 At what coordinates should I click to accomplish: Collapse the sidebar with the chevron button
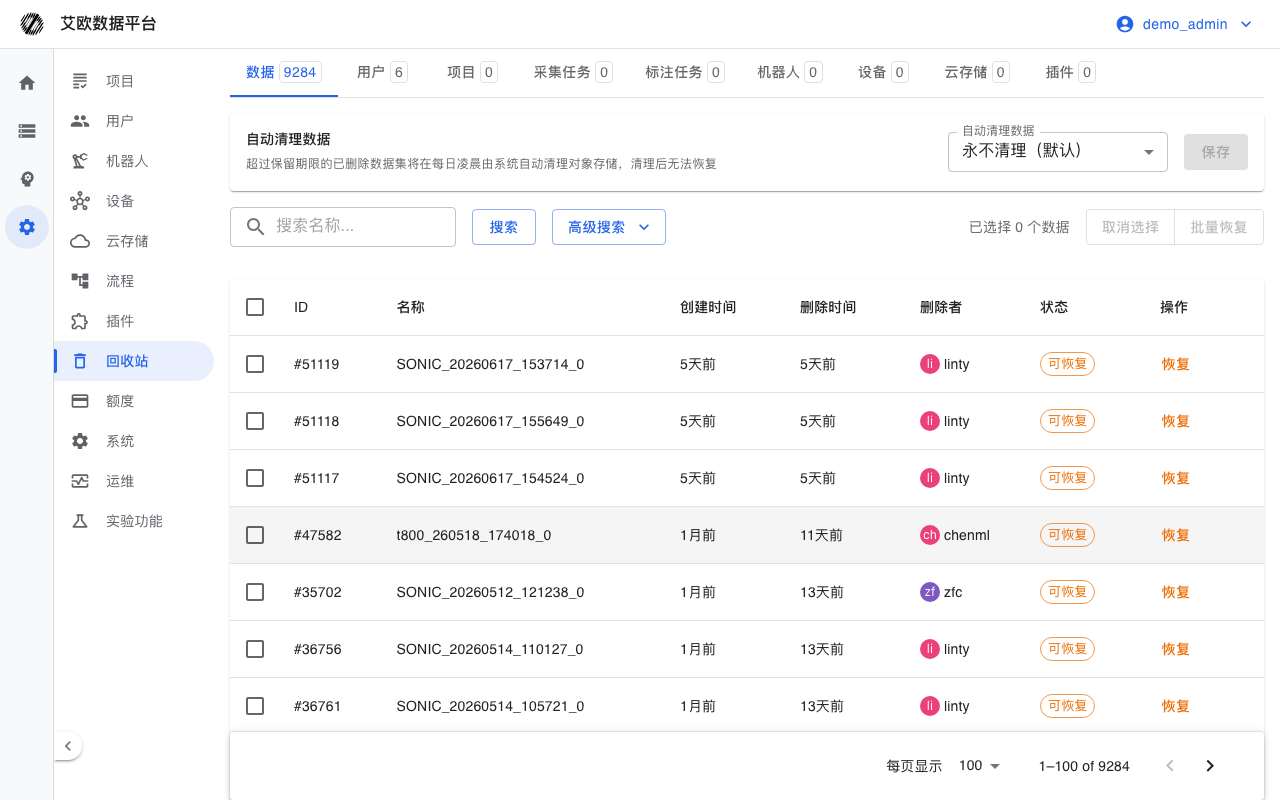pos(67,746)
